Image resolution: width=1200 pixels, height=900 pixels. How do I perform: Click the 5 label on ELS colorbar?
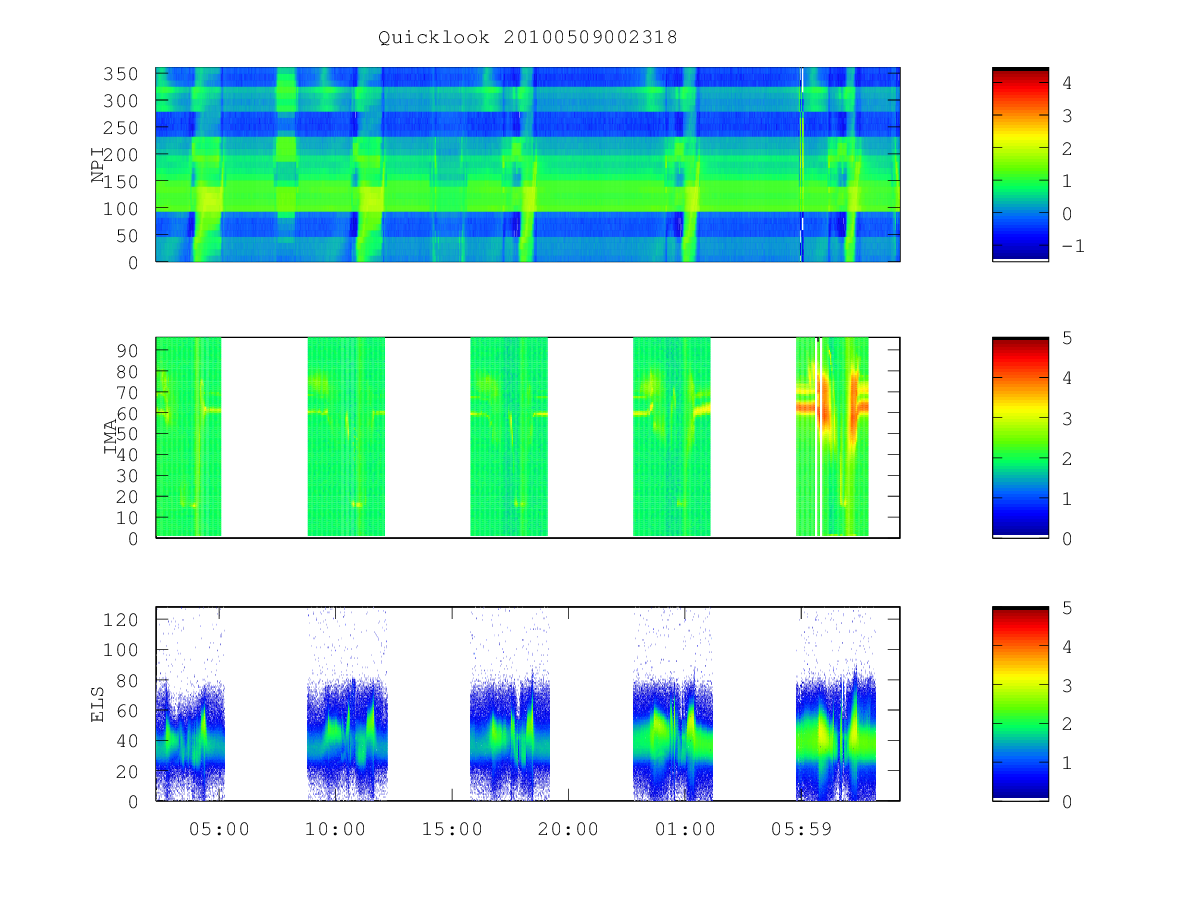coord(1067,608)
